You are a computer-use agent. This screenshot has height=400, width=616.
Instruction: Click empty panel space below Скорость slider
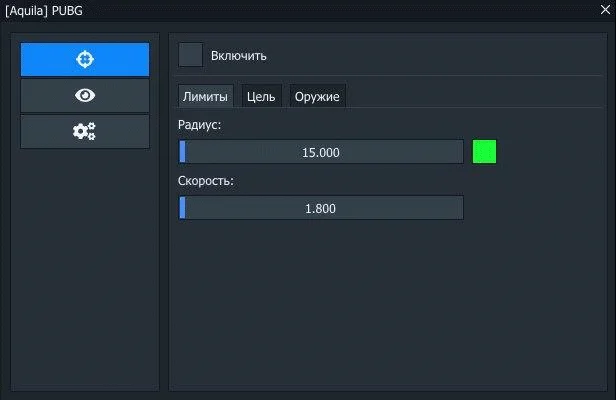tap(380, 300)
